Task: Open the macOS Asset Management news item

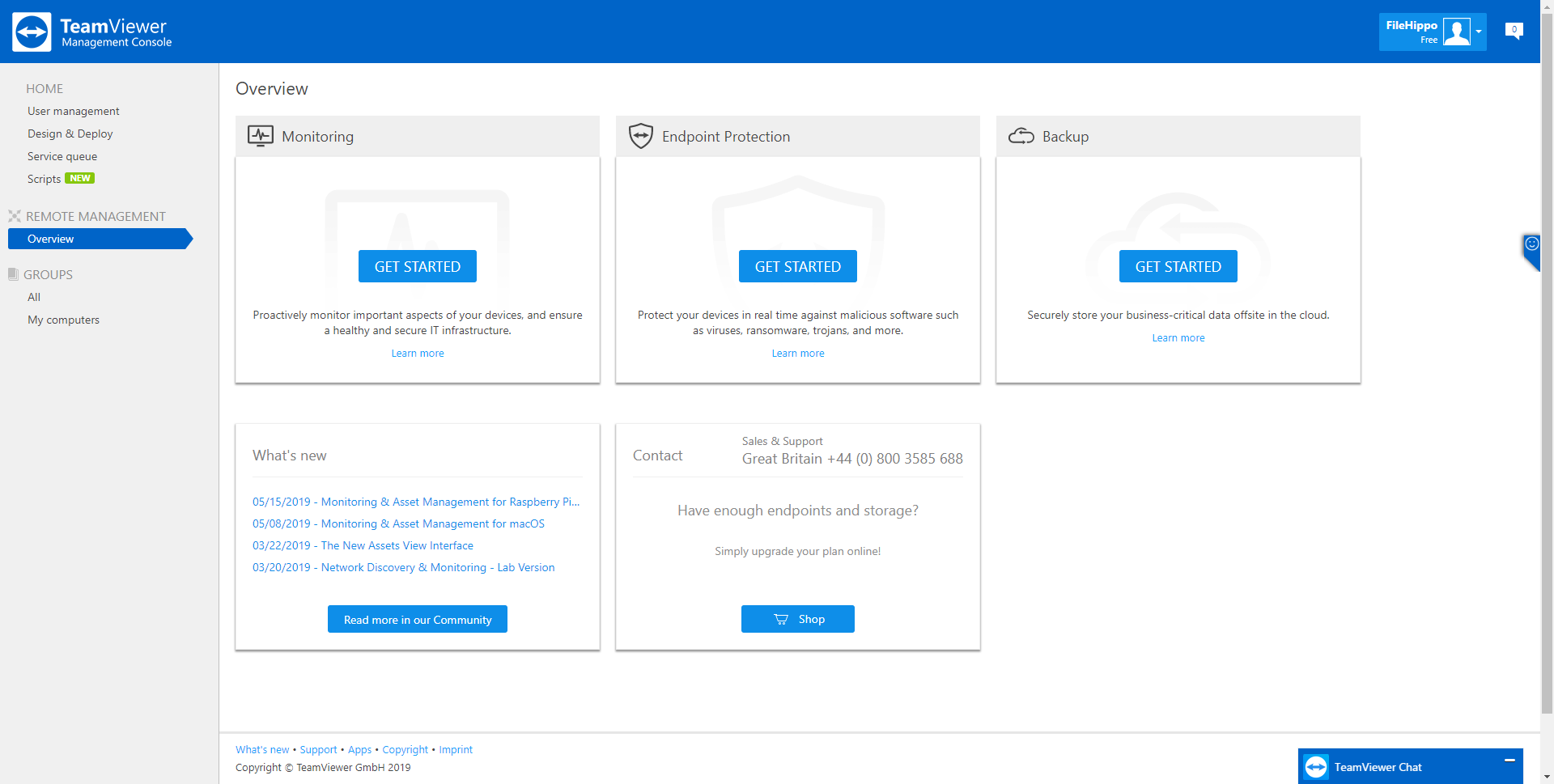Action: pos(398,523)
